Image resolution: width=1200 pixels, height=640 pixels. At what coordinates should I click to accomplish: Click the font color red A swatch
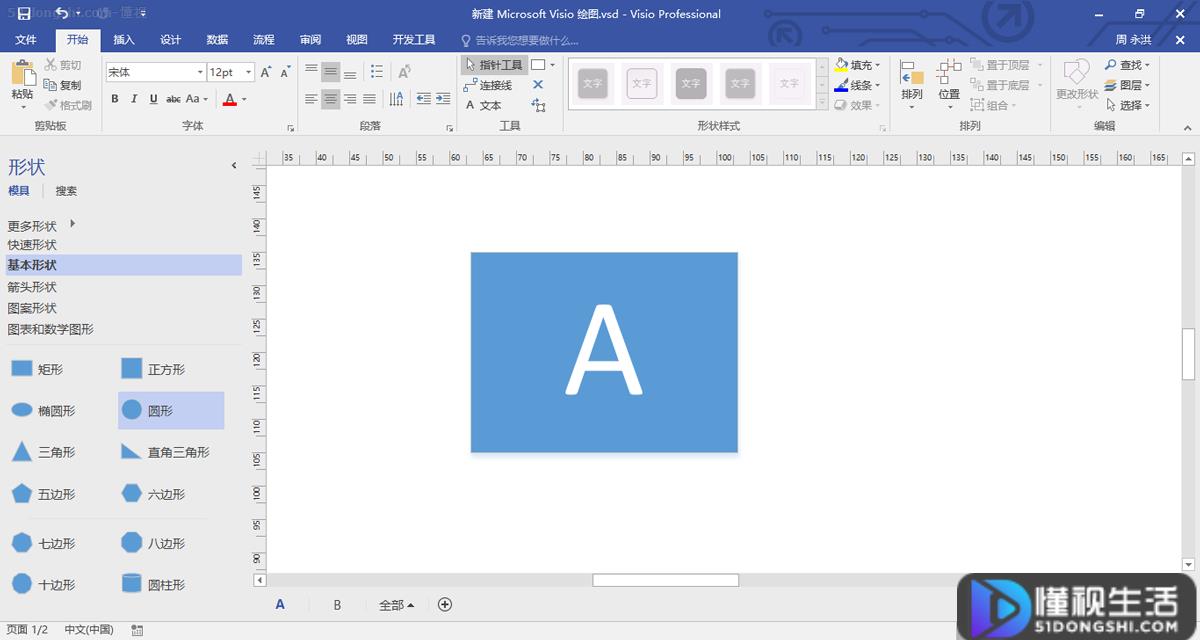230,99
